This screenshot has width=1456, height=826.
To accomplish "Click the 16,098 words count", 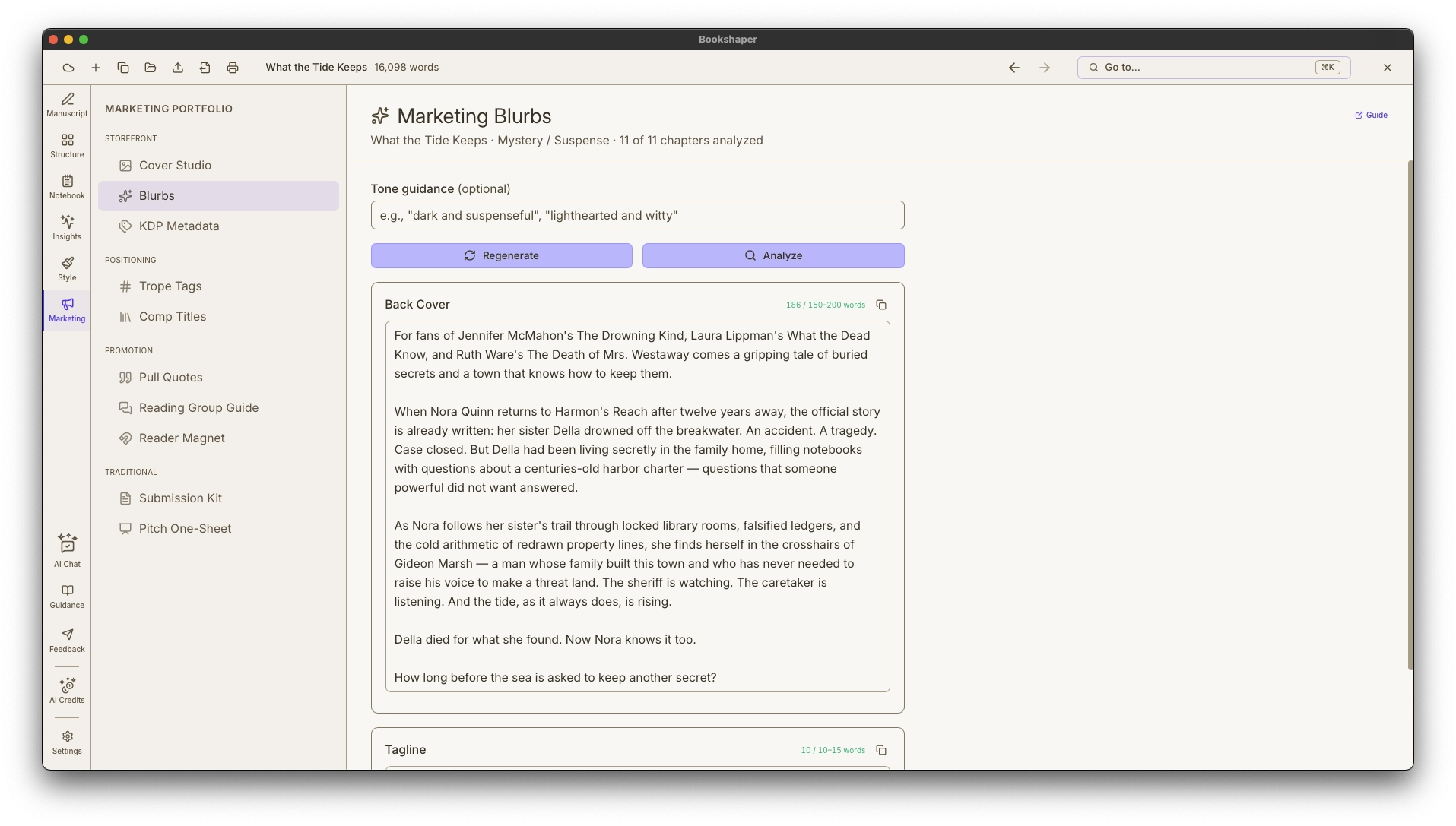I will tap(406, 68).
